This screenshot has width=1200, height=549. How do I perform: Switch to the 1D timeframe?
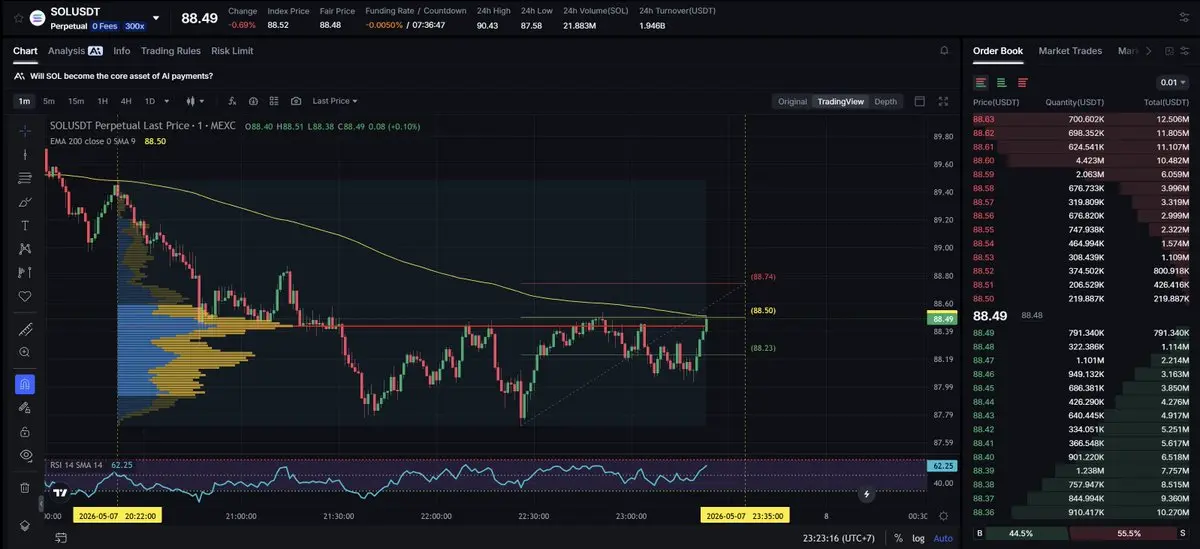(150, 101)
